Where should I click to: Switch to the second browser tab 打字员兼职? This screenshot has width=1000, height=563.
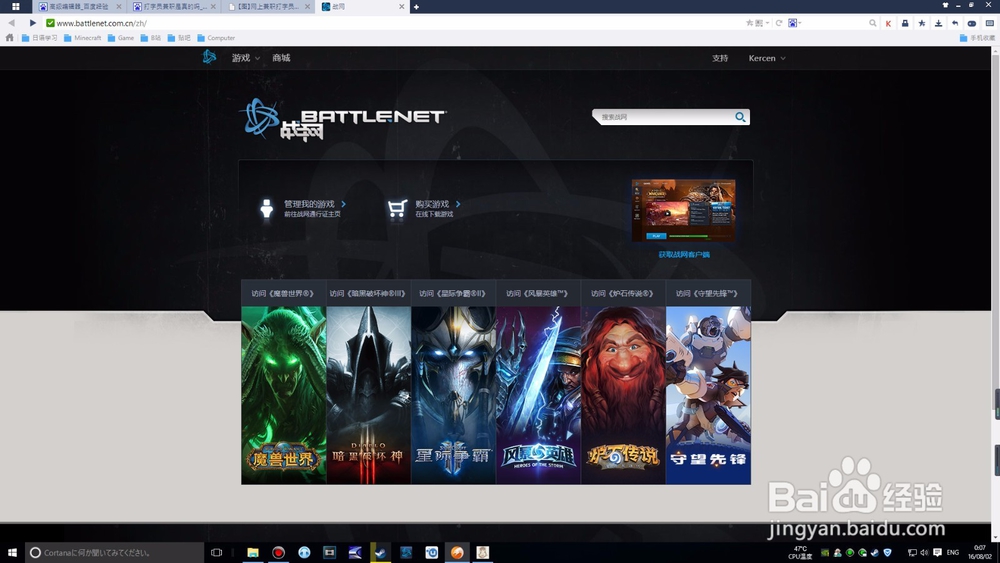pyautogui.click(x=173, y=6)
